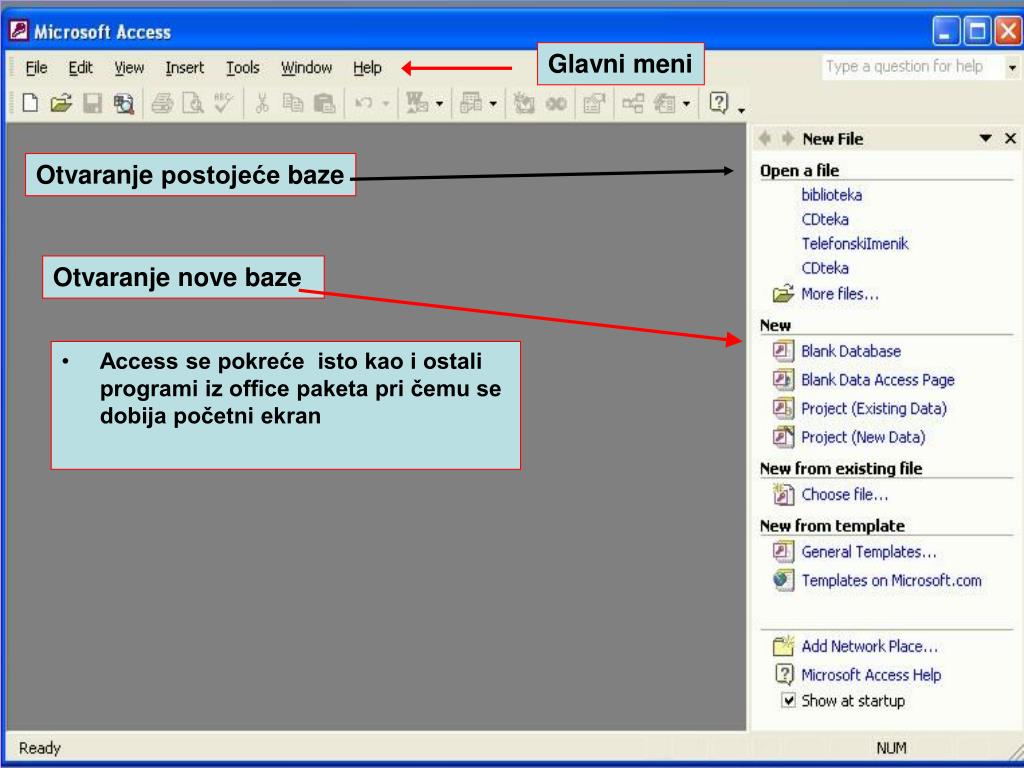Click the Code toolbar icon
The image size is (1024, 768).
[x=524, y=103]
